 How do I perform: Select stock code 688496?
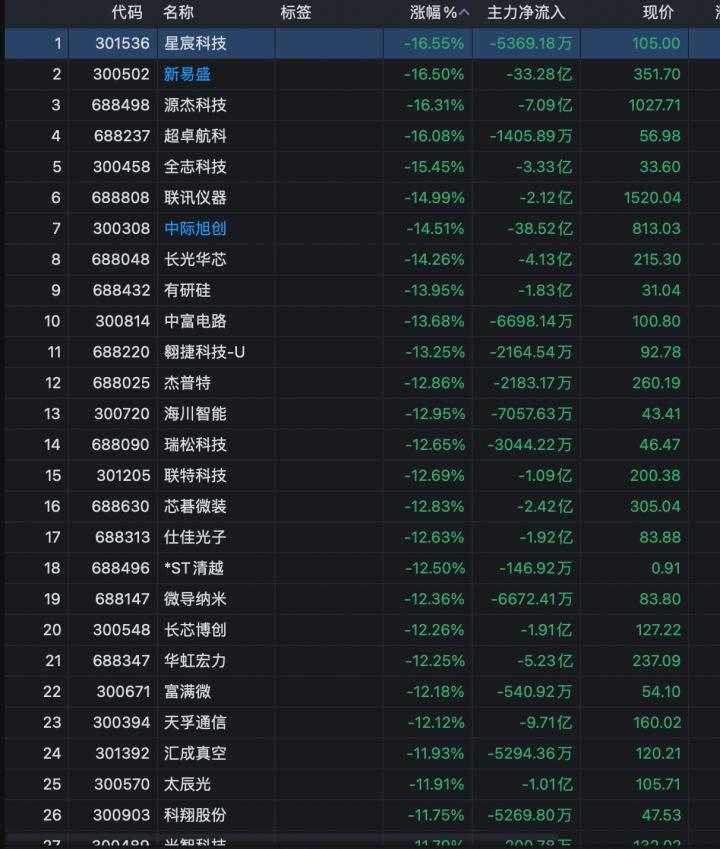pyautogui.click(x=121, y=568)
